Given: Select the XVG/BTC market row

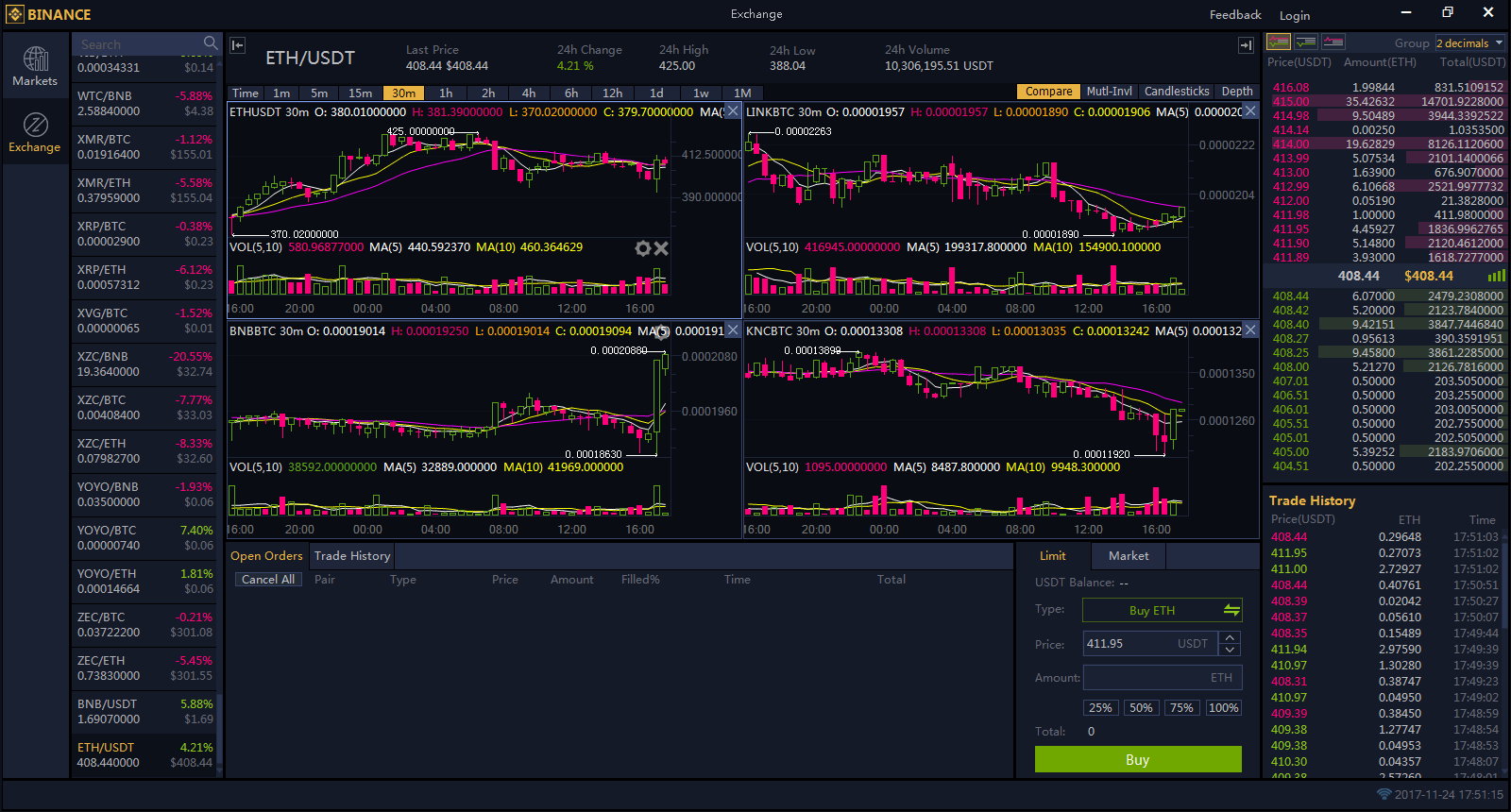Looking at the screenshot, I should pyautogui.click(x=144, y=321).
